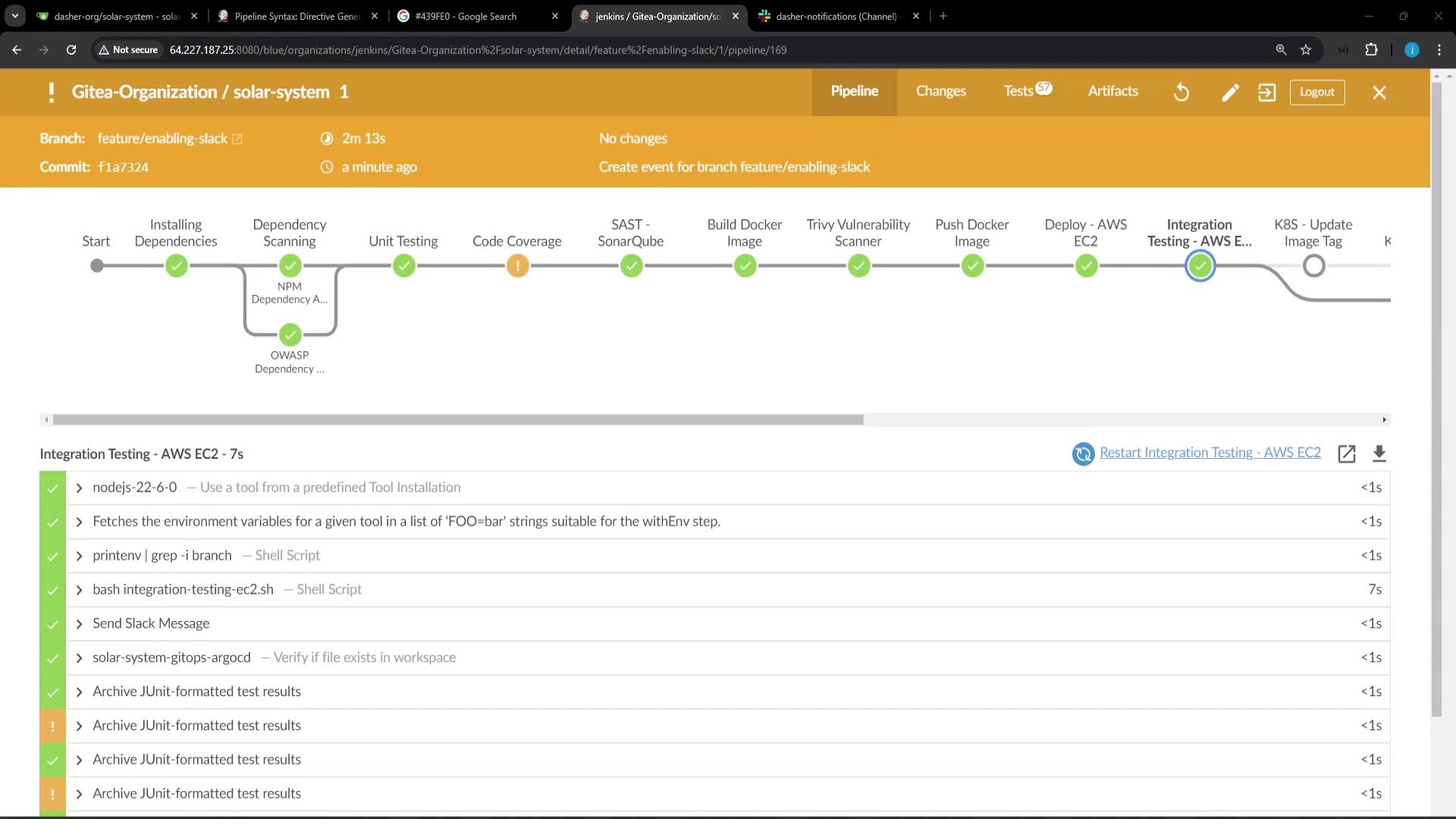Select the OWASP Dependency check node
The width and height of the screenshot is (1456, 819).
pyautogui.click(x=290, y=334)
